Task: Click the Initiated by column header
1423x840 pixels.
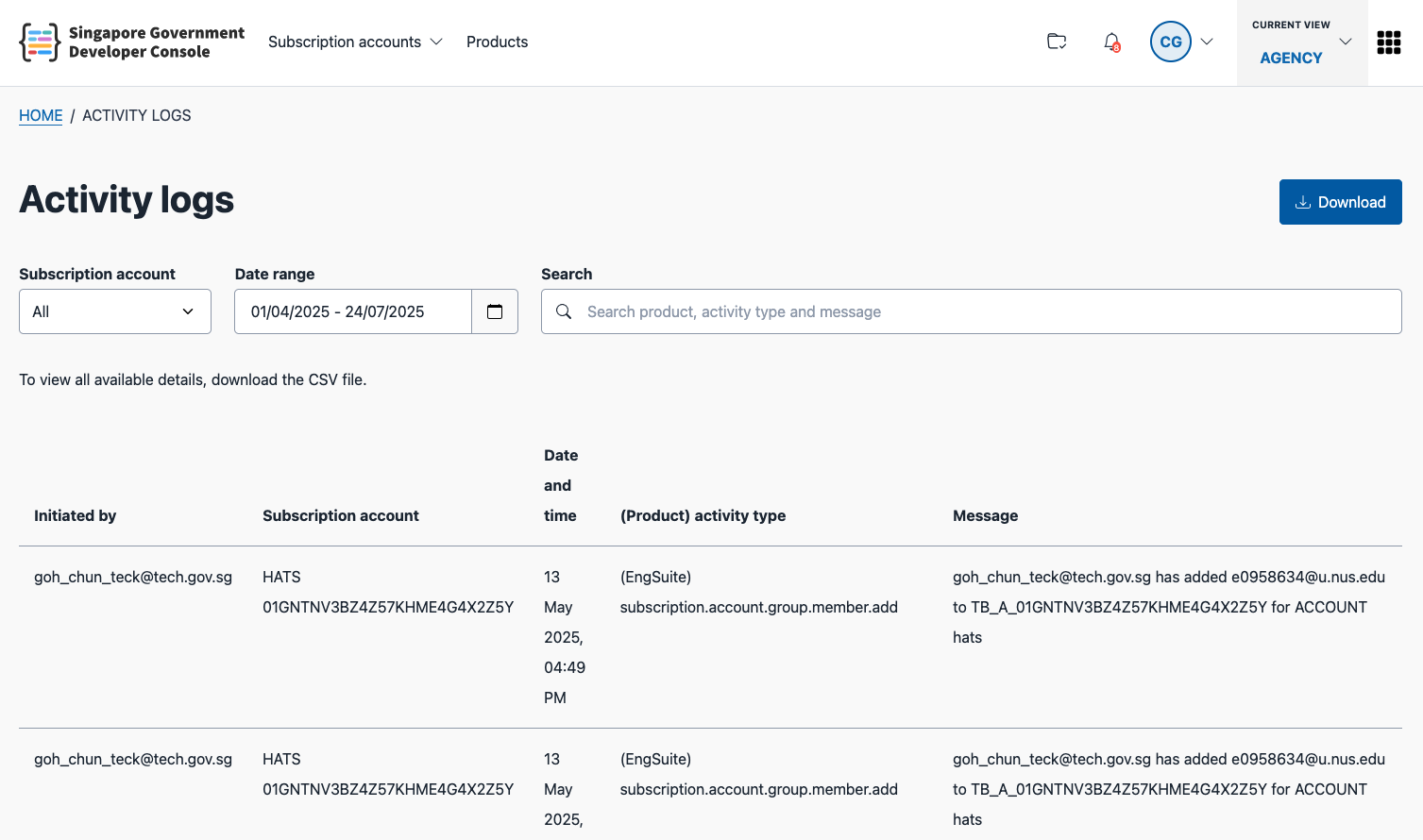Action: point(76,515)
